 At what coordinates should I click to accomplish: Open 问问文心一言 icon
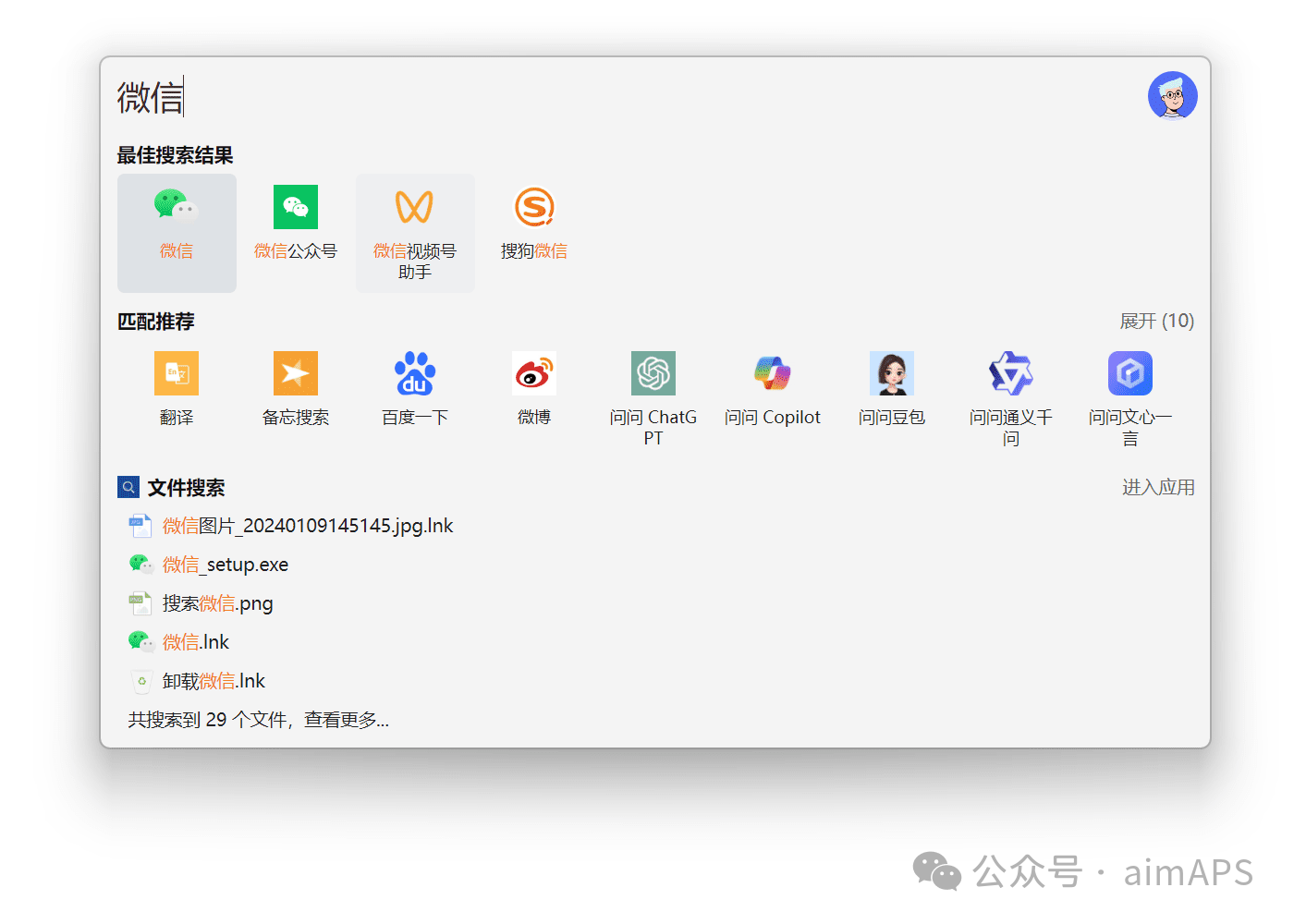click(x=1130, y=374)
